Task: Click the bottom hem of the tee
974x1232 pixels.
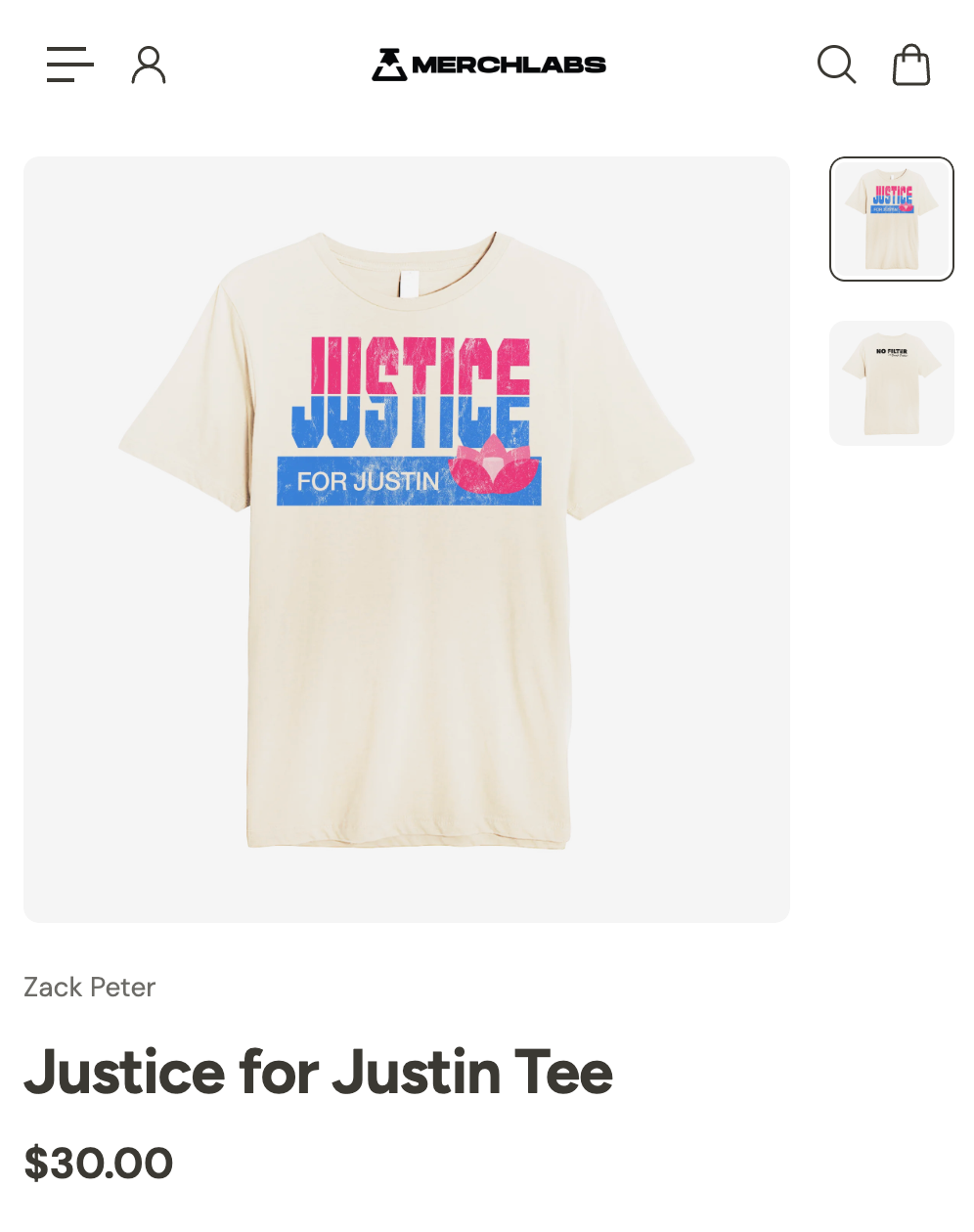Action: [409, 837]
